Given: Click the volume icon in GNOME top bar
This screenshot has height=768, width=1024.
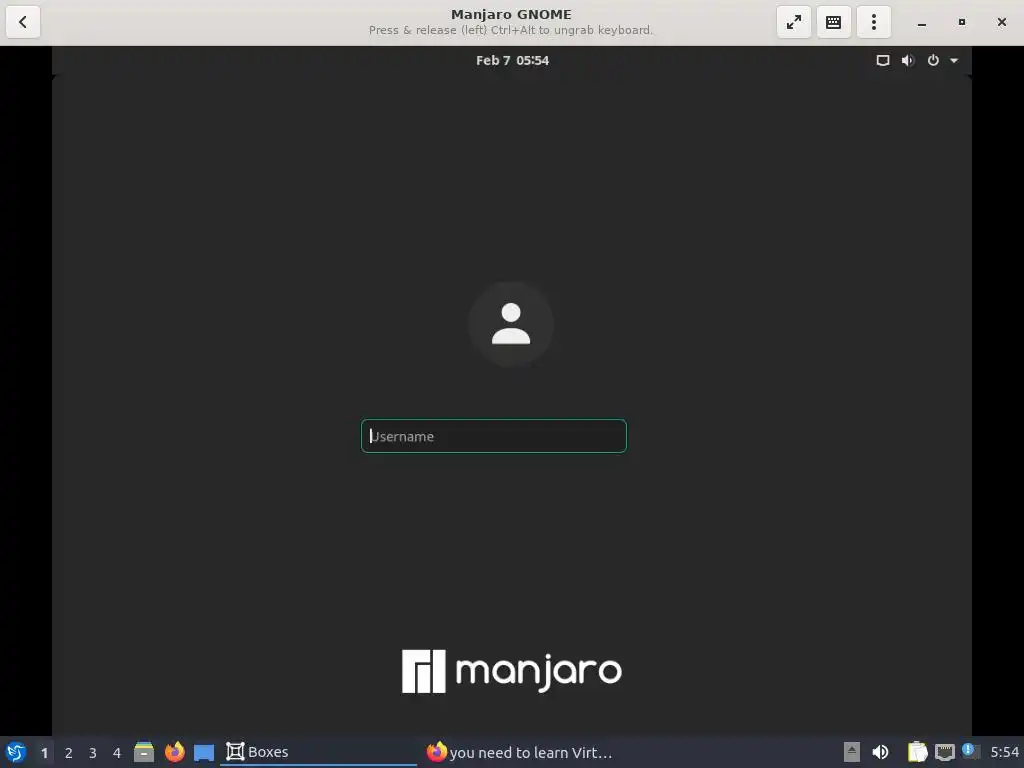Looking at the screenshot, I should pos(908,61).
